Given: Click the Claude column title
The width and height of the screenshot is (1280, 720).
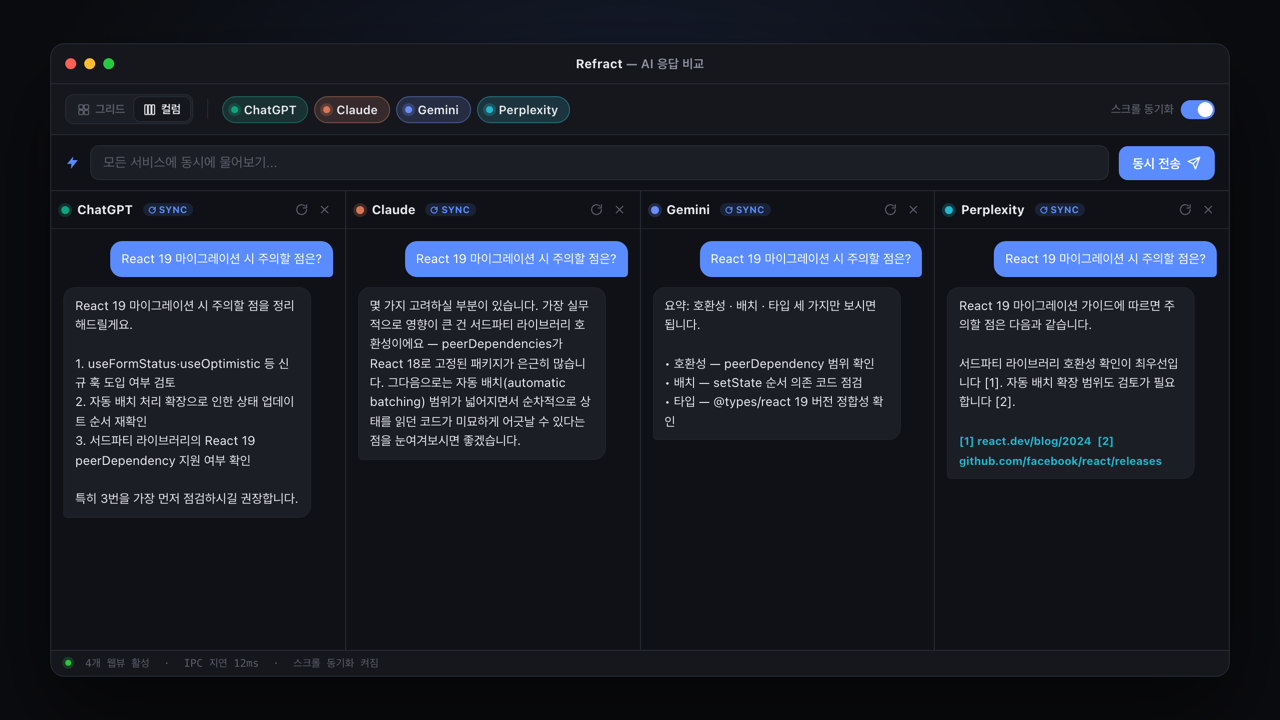Looking at the screenshot, I should pos(393,210).
